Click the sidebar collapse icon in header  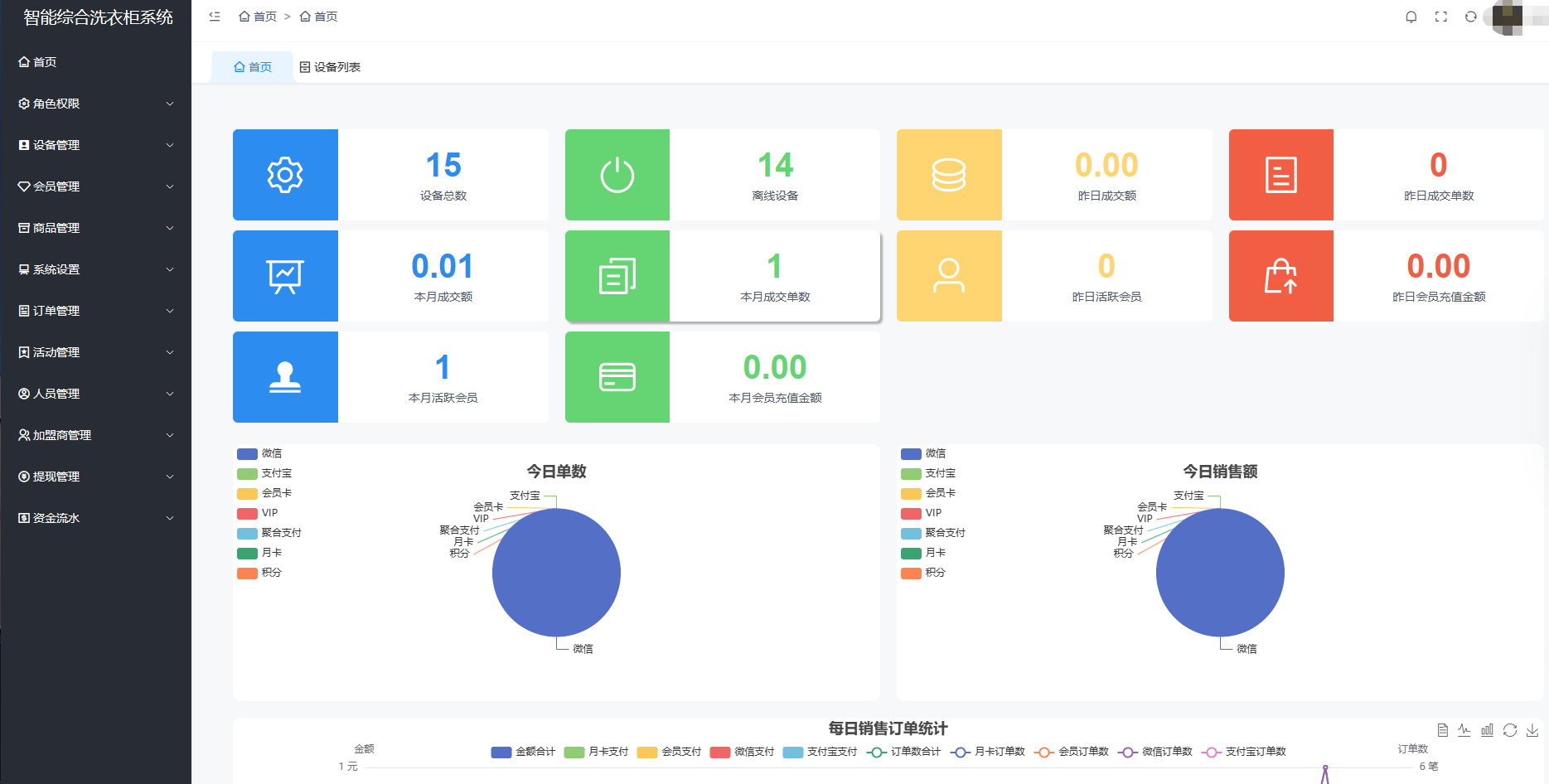215,17
